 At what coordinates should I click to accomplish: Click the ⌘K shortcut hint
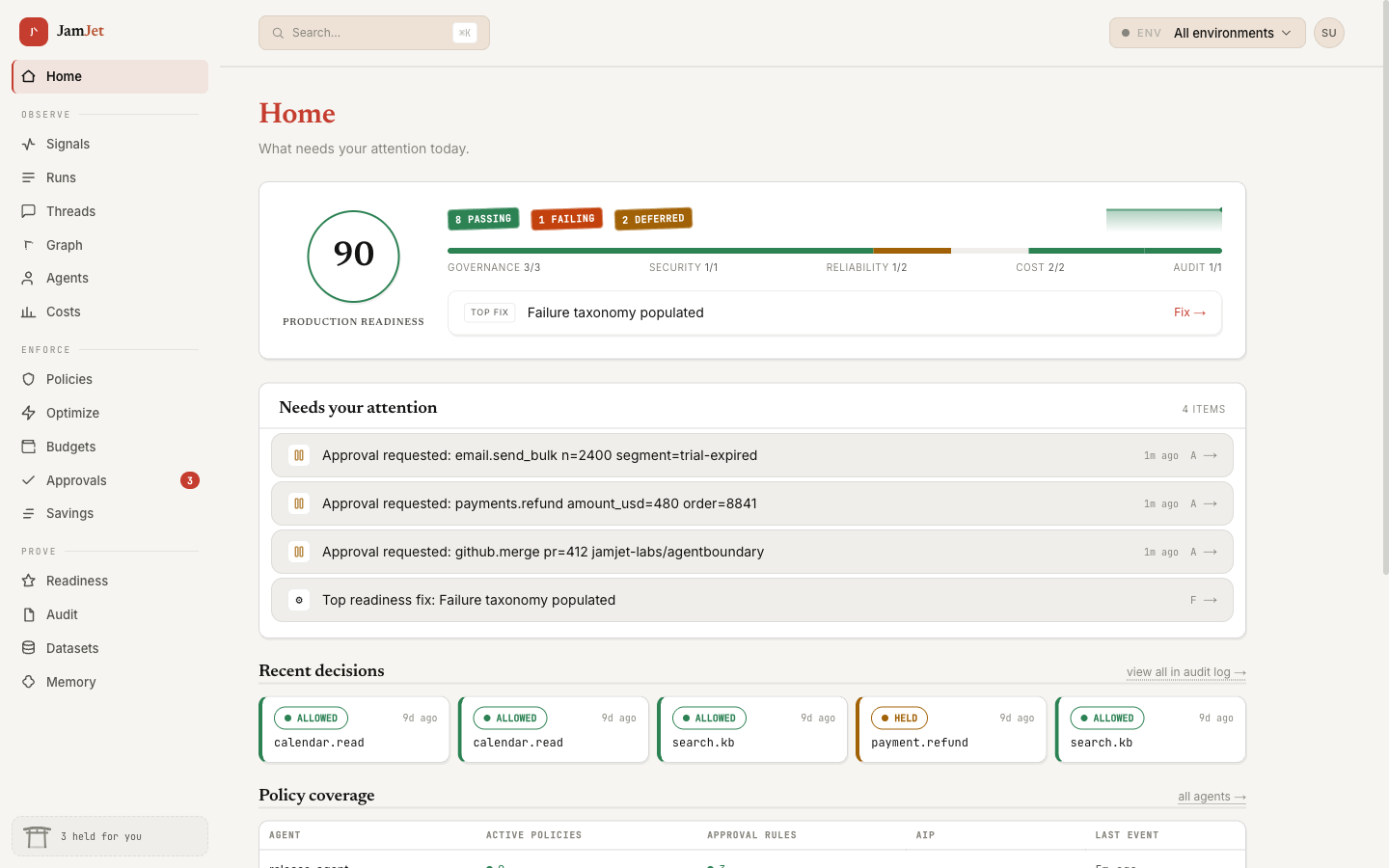[x=465, y=33]
